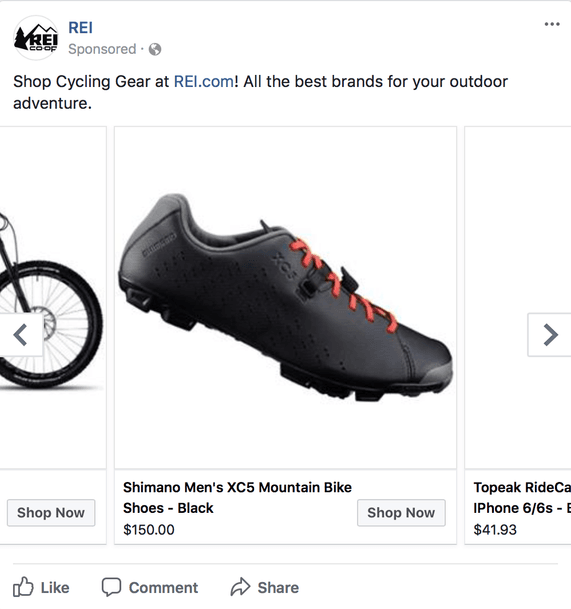Viewport: 571px width, 609px height.
Task: Click the Like text label
Action: point(55,588)
